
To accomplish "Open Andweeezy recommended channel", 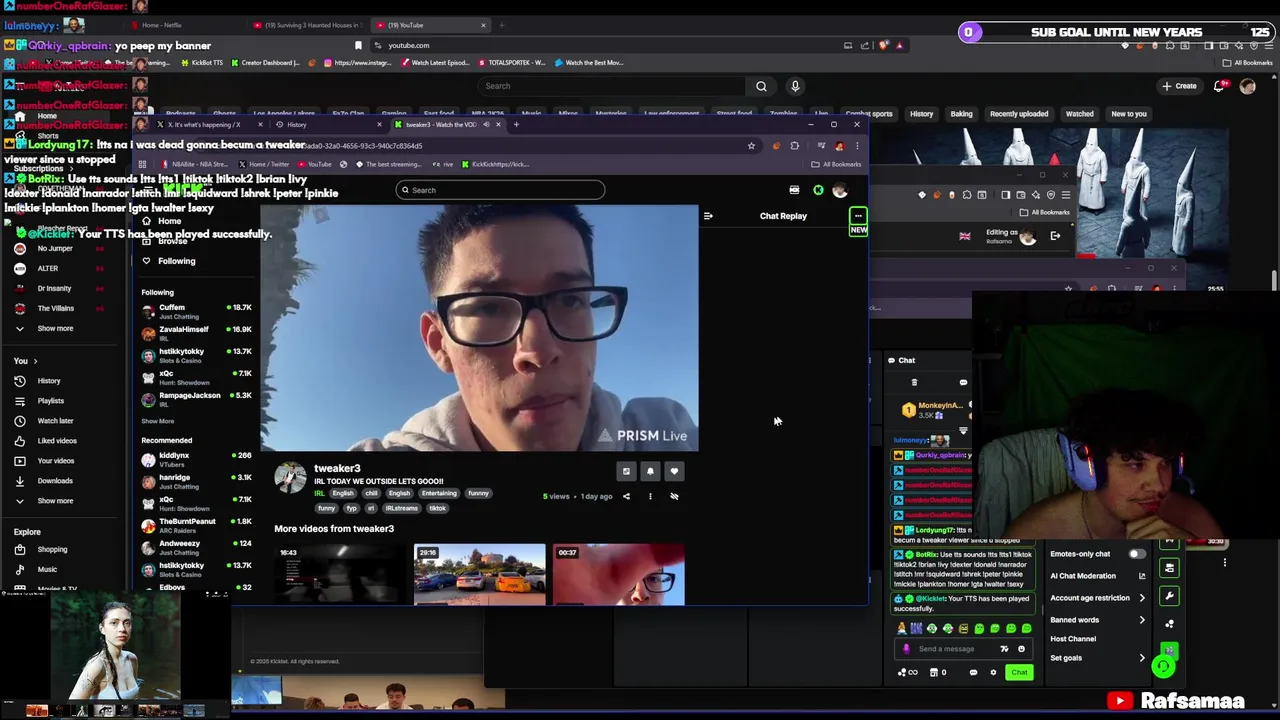I will tap(196, 546).
